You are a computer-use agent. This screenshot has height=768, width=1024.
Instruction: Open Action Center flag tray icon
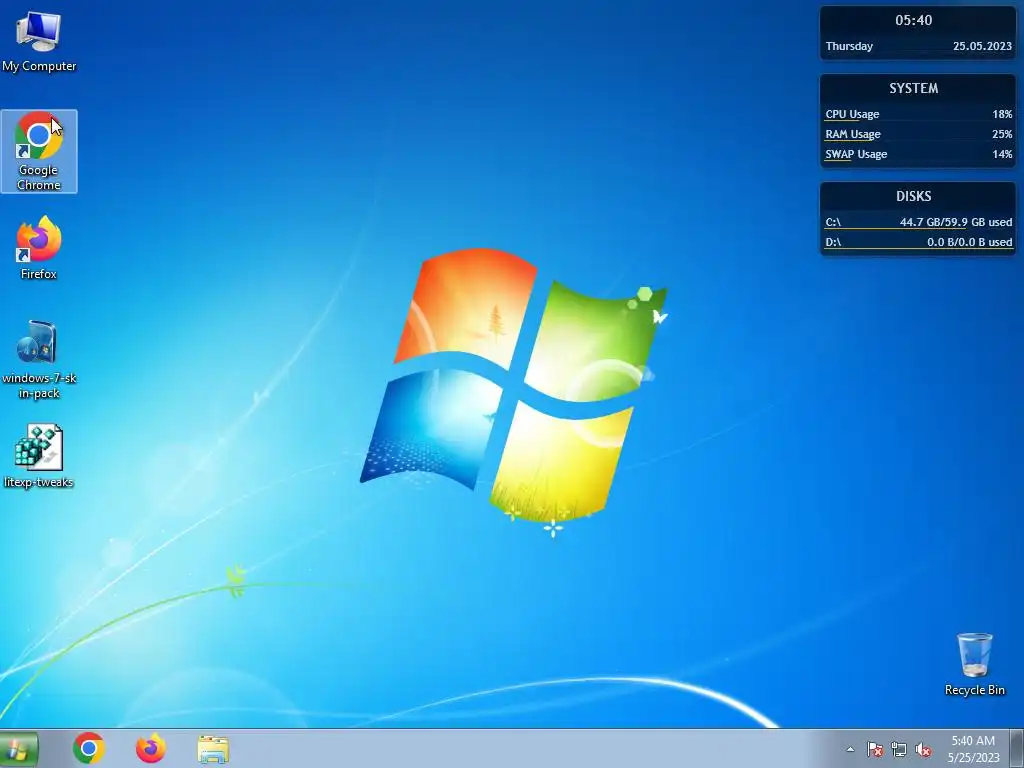874,749
